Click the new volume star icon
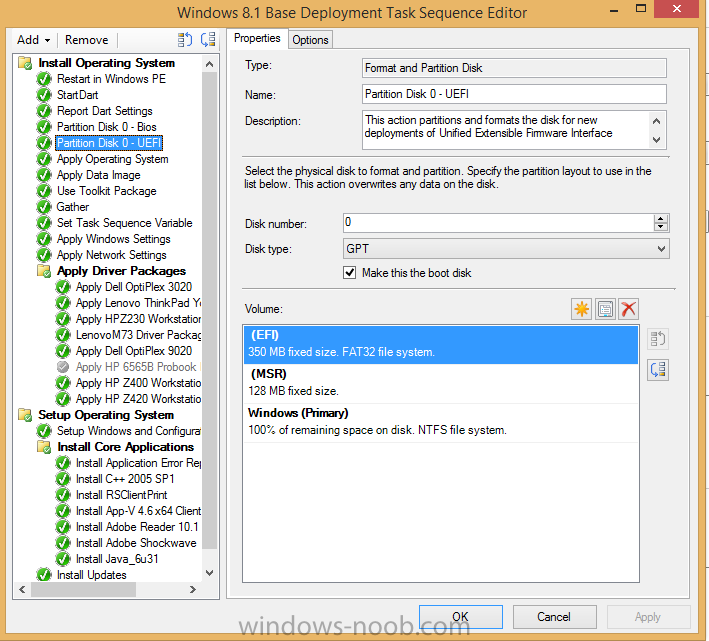This screenshot has height=641, width=709. [x=581, y=310]
